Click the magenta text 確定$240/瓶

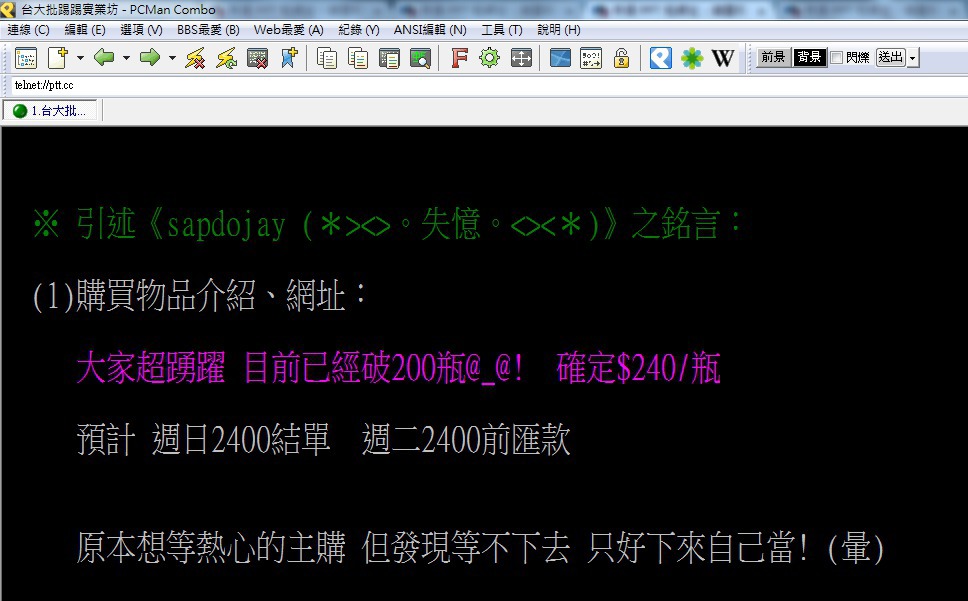638,368
